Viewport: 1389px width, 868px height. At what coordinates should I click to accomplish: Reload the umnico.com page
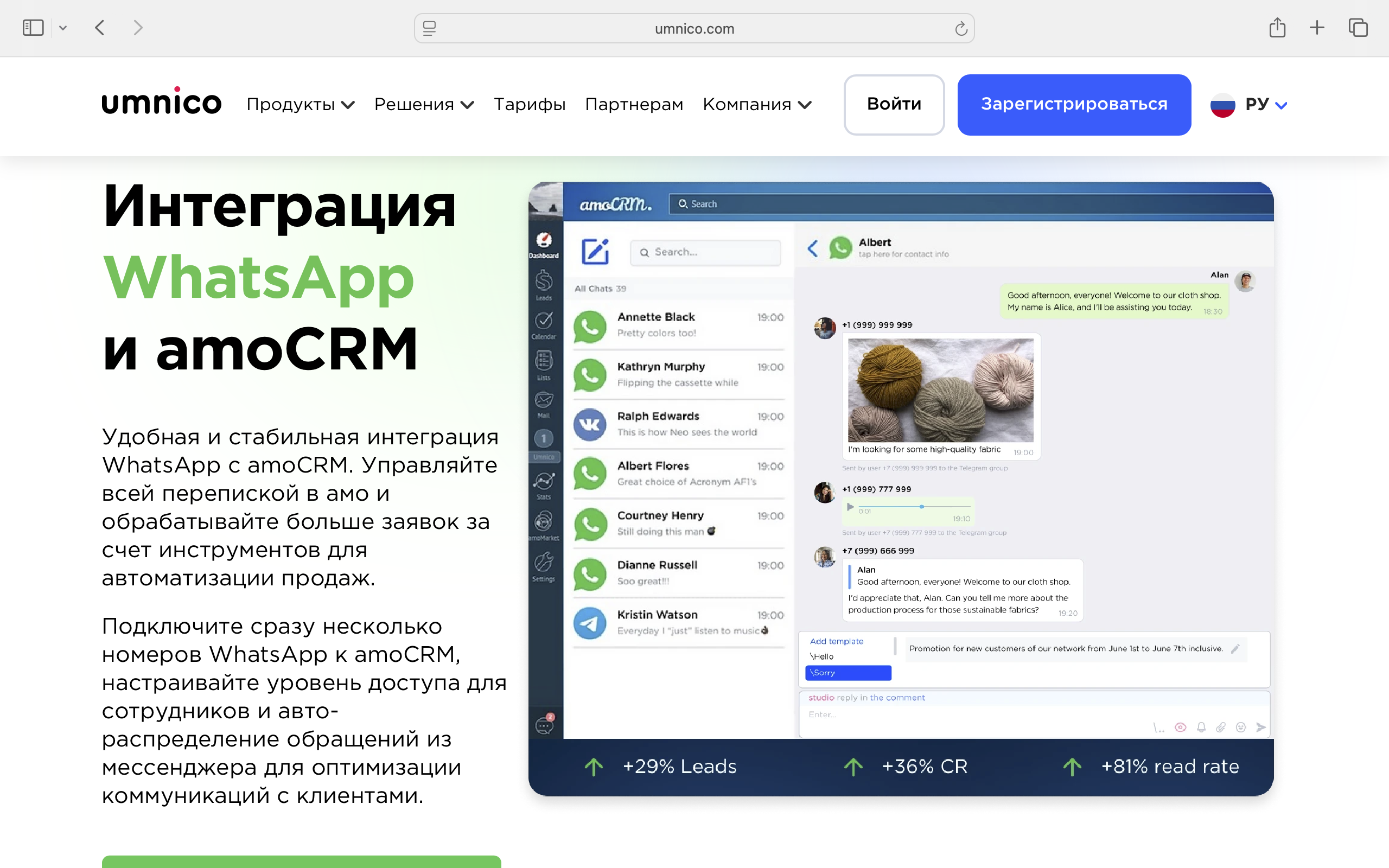coord(961,28)
